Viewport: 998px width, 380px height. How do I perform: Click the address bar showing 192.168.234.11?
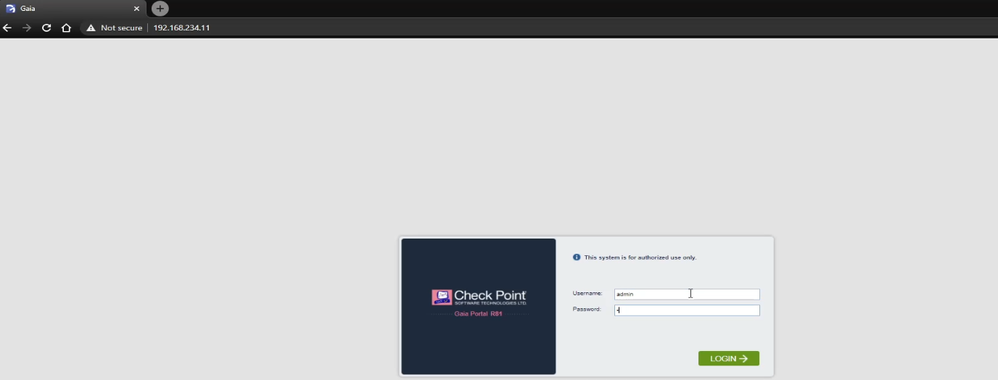(181, 28)
